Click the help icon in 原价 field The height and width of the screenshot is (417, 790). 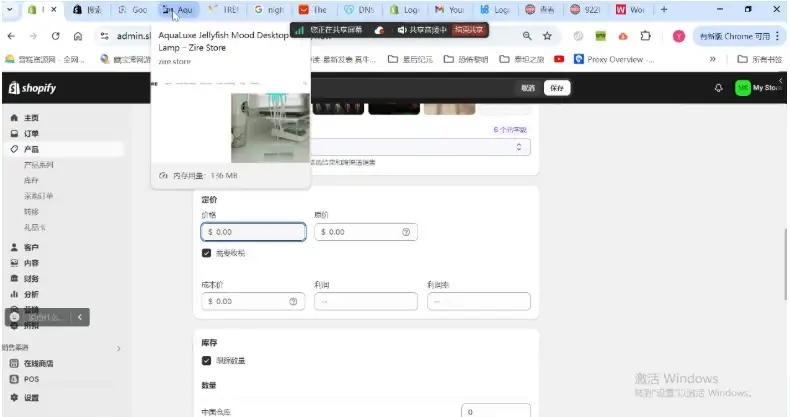pos(406,232)
